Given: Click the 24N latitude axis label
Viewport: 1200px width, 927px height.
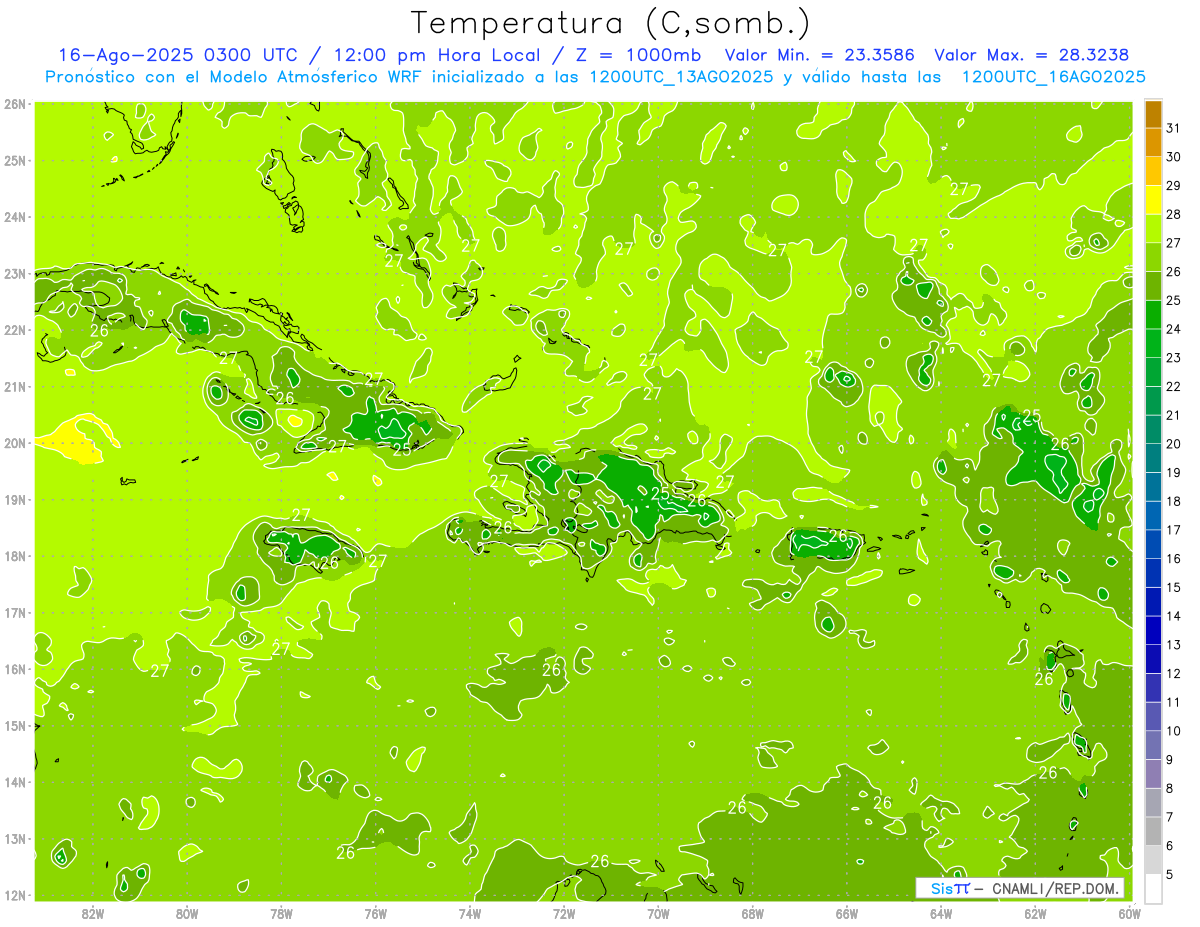Looking at the screenshot, I should click(x=15, y=217).
